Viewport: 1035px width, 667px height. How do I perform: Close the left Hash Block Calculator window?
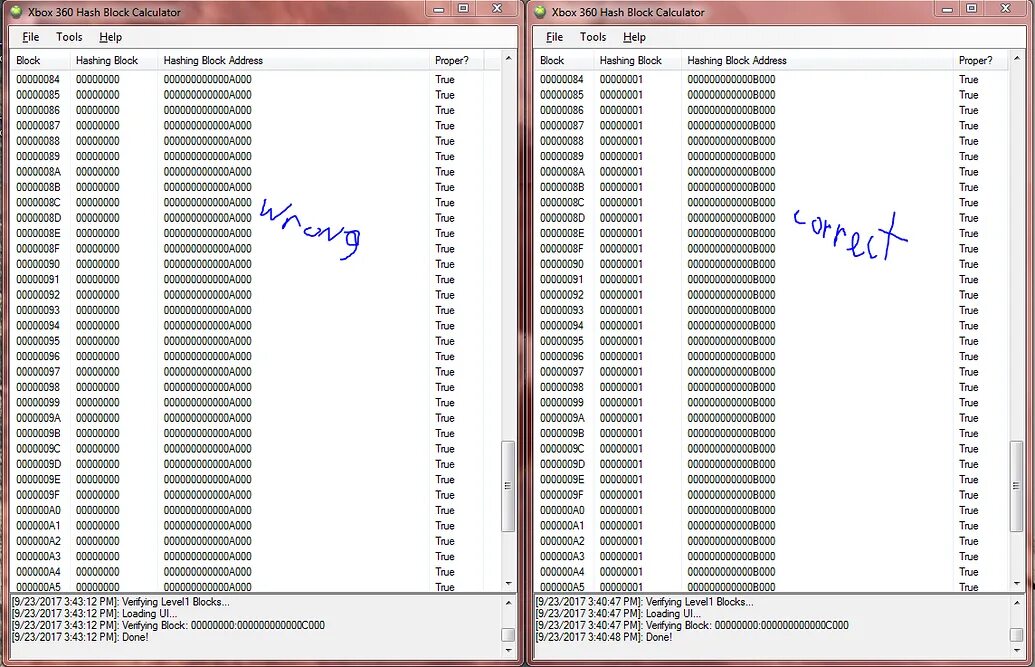tap(498, 9)
